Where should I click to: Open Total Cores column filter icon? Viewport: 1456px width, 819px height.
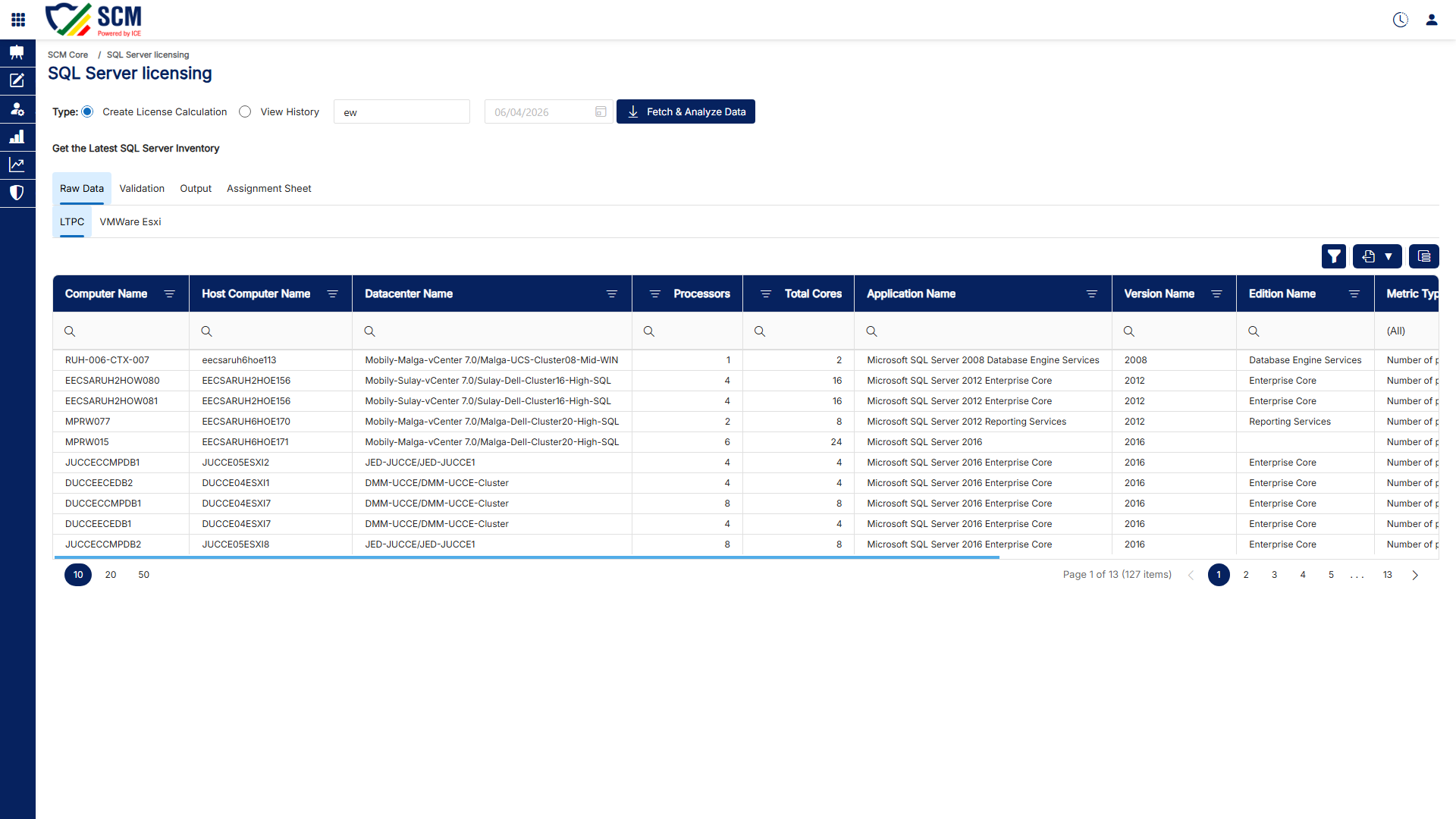[766, 294]
